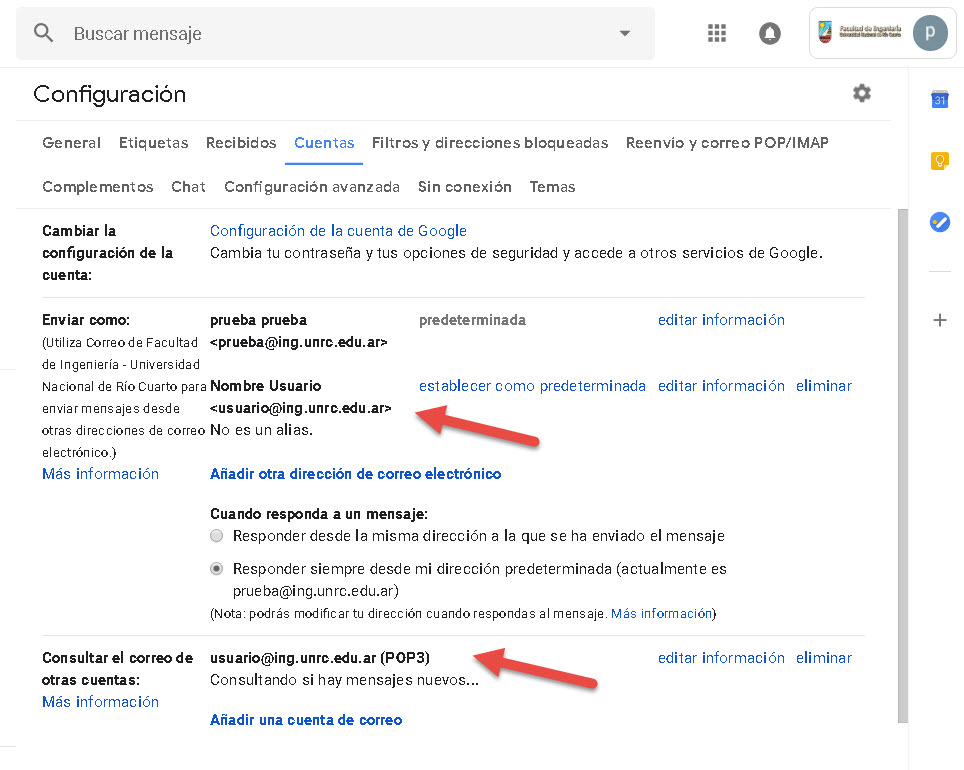
Task: Open Google Tasks in side panel
Action: tap(939, 222)
